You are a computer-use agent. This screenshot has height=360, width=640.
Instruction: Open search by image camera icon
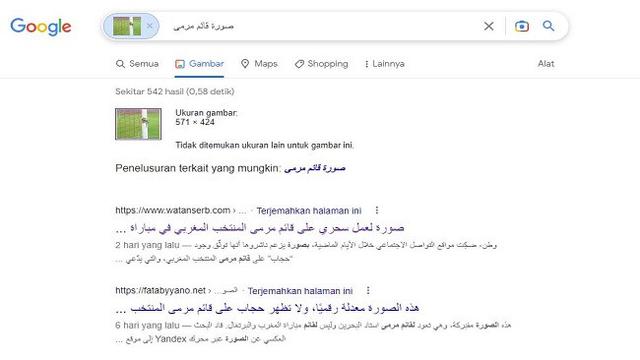pyautogui.click(x=522, y=26)
